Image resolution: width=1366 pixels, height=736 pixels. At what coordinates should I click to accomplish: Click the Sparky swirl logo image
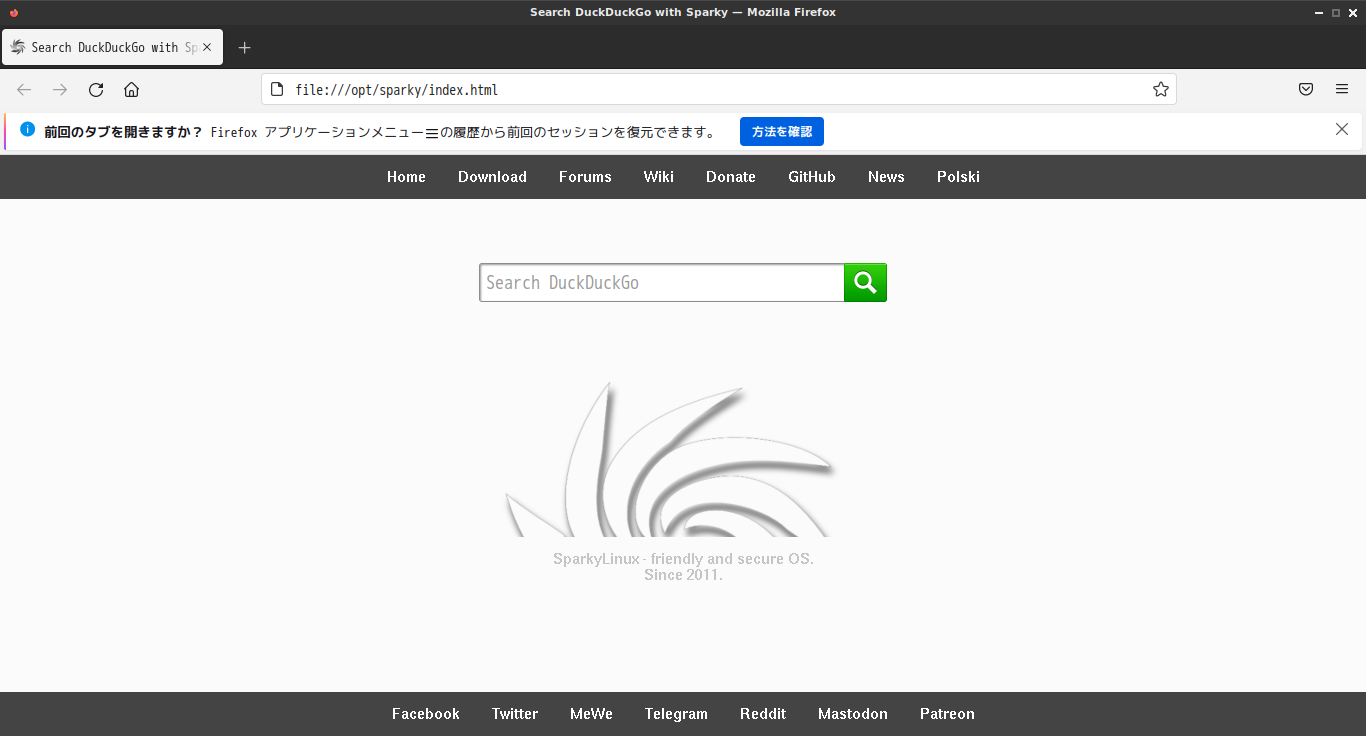tap(670, 459)
